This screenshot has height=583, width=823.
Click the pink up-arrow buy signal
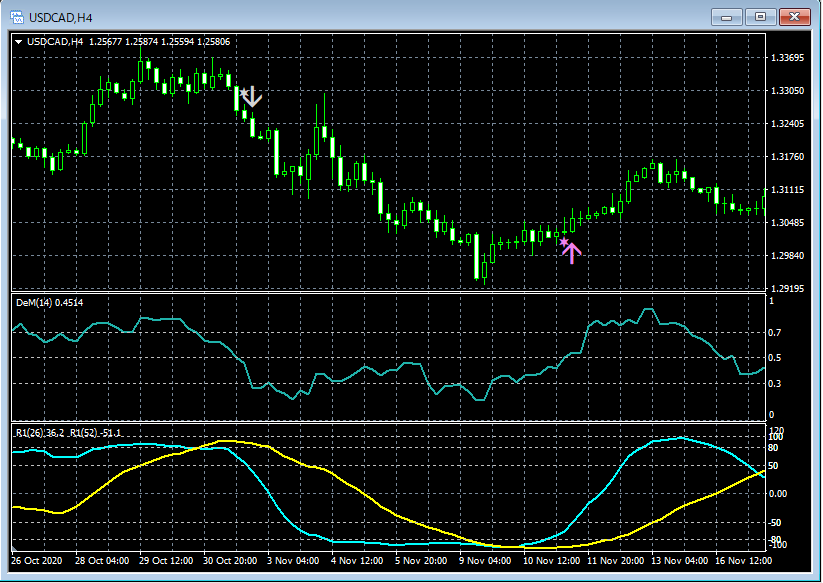click(570, 251)
